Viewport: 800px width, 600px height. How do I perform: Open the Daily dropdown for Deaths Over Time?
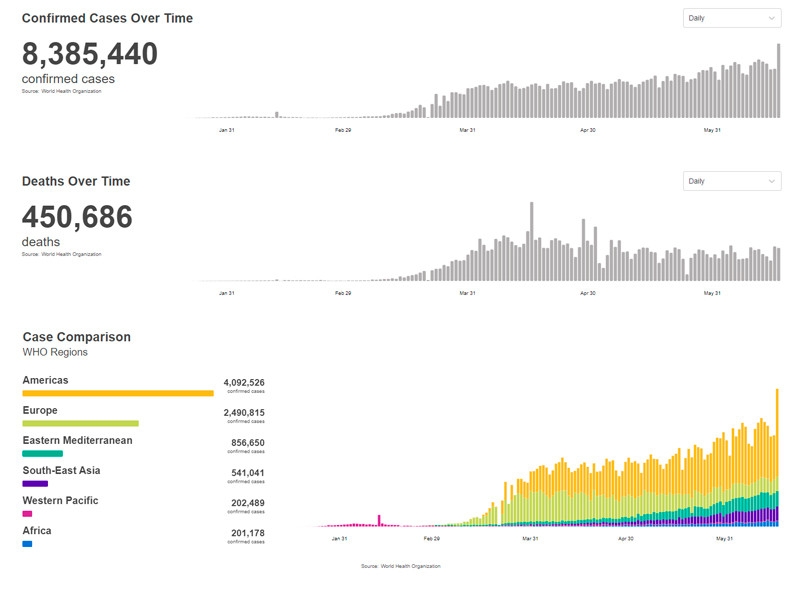coord(732,181)
